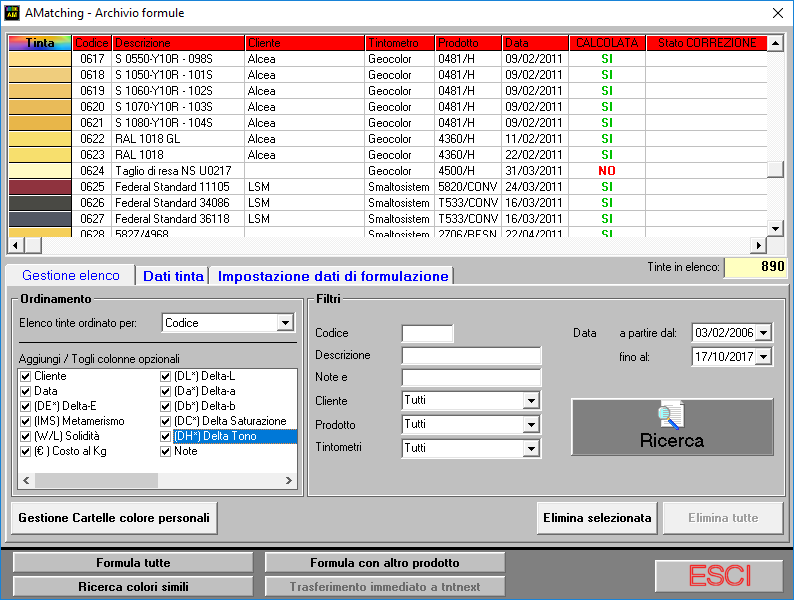This screenshot has width=794, height=600.
Task: Click the AMatching app icon in title bar
Action: (x=12, y=13)
